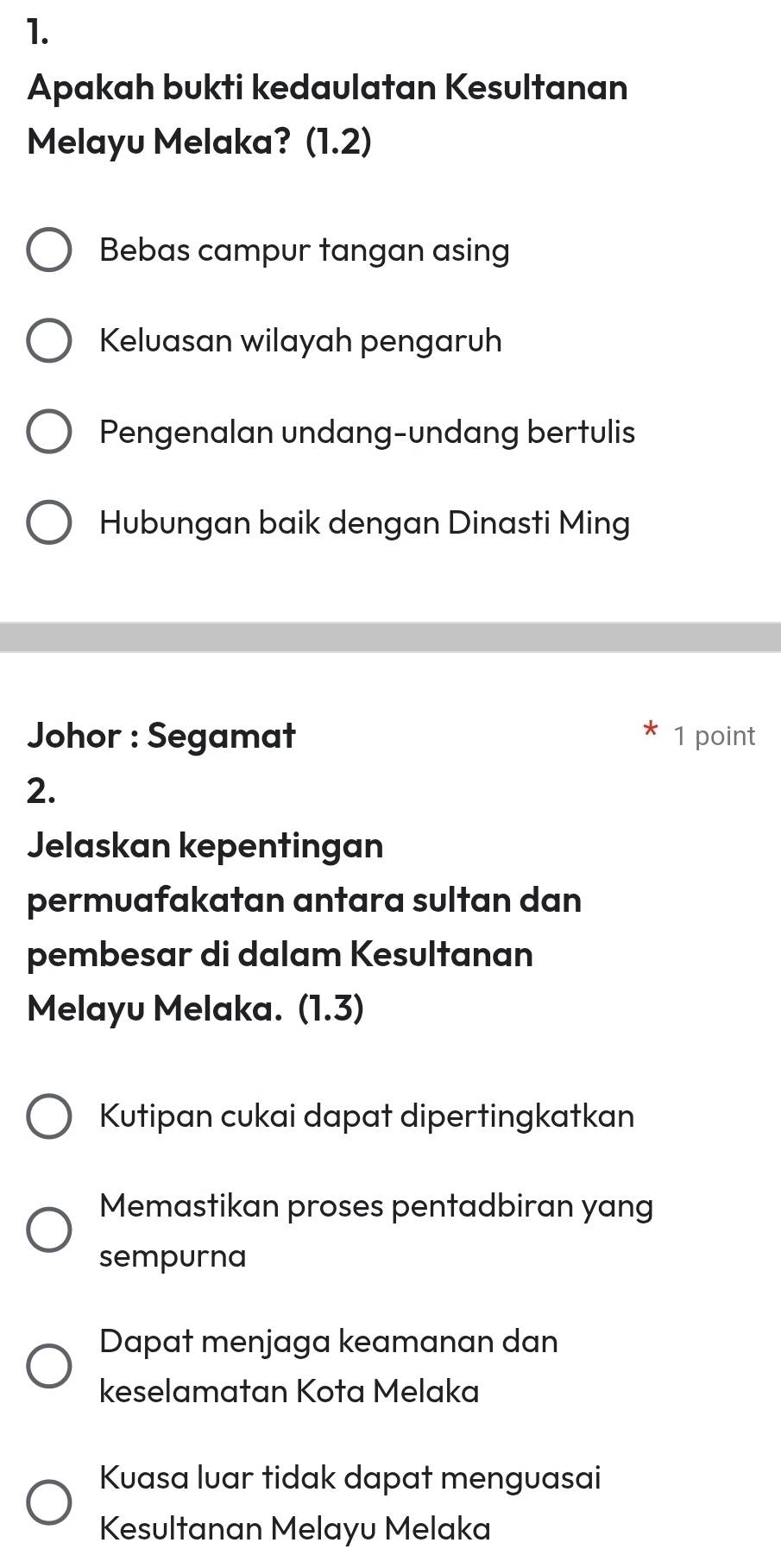Click label Pengenalan undang-undang bertulis

(x=367, y=432)
